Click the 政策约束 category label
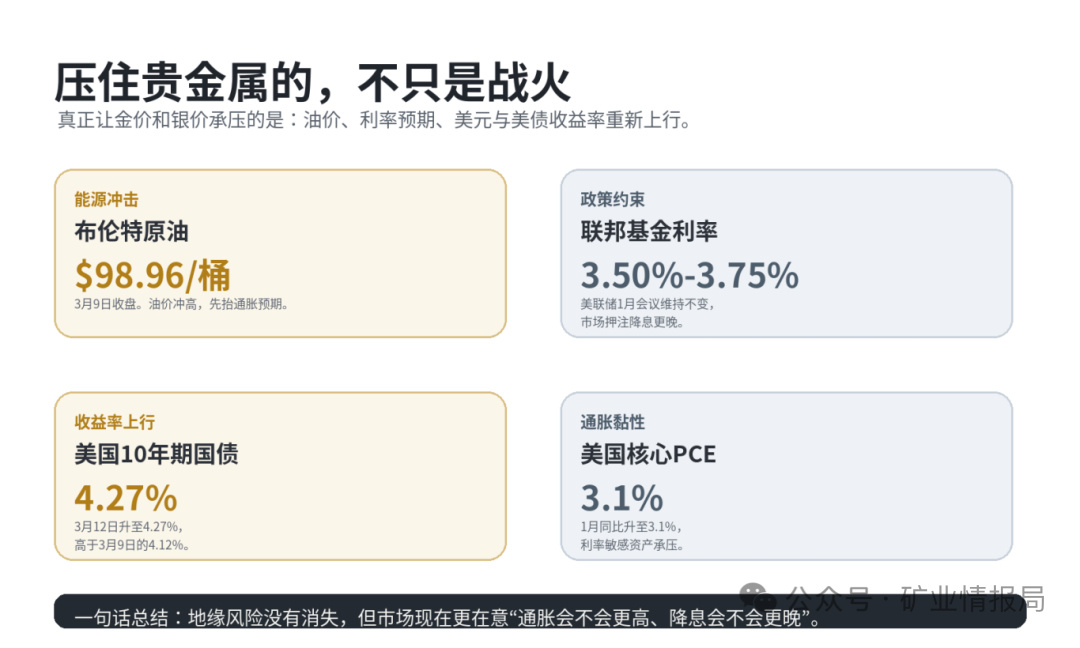 pyautogui.click(x=612, y=200)
